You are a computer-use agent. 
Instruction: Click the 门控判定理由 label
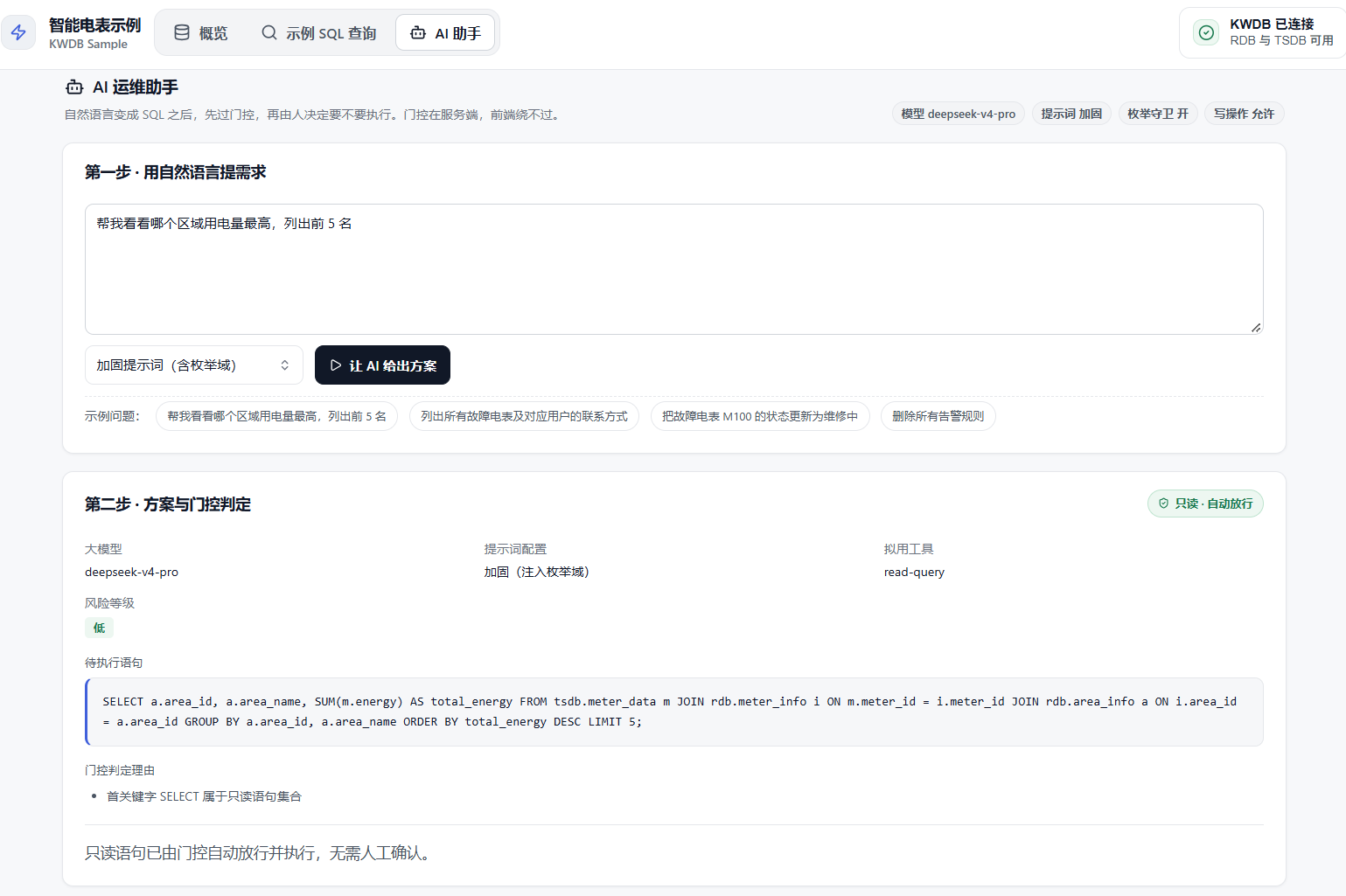click(x=120, y=770)
